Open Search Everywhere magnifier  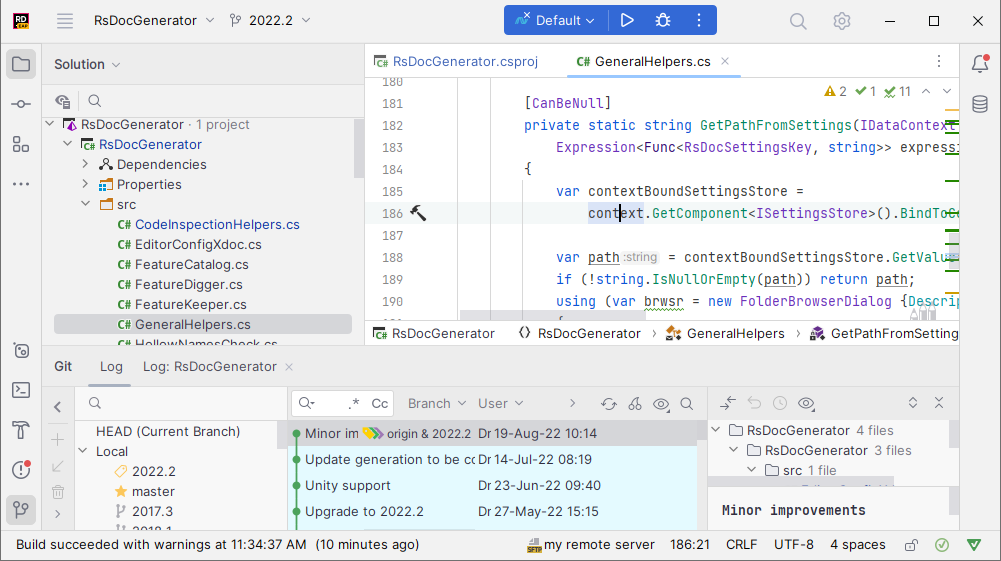798,21
